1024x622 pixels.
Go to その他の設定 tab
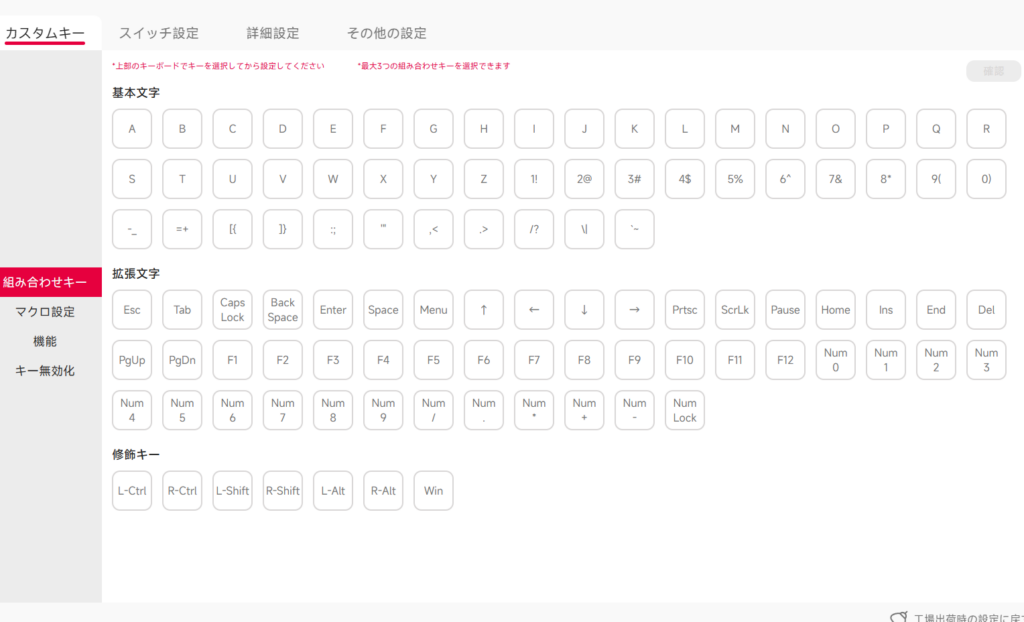tap(386, 33)
